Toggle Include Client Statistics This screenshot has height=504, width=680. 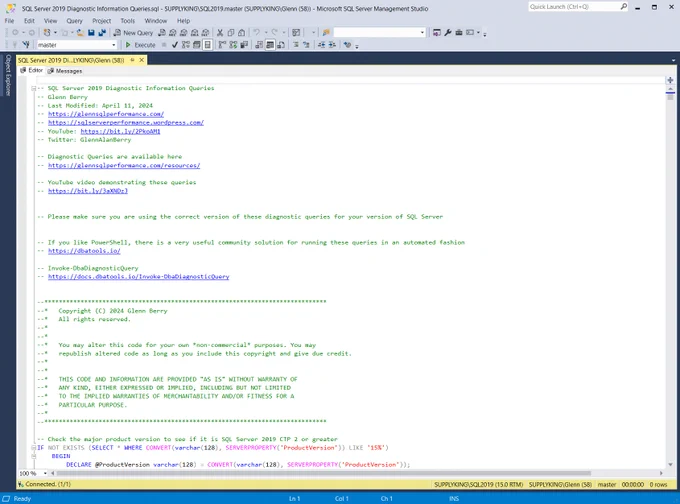(x=244, y=45)
